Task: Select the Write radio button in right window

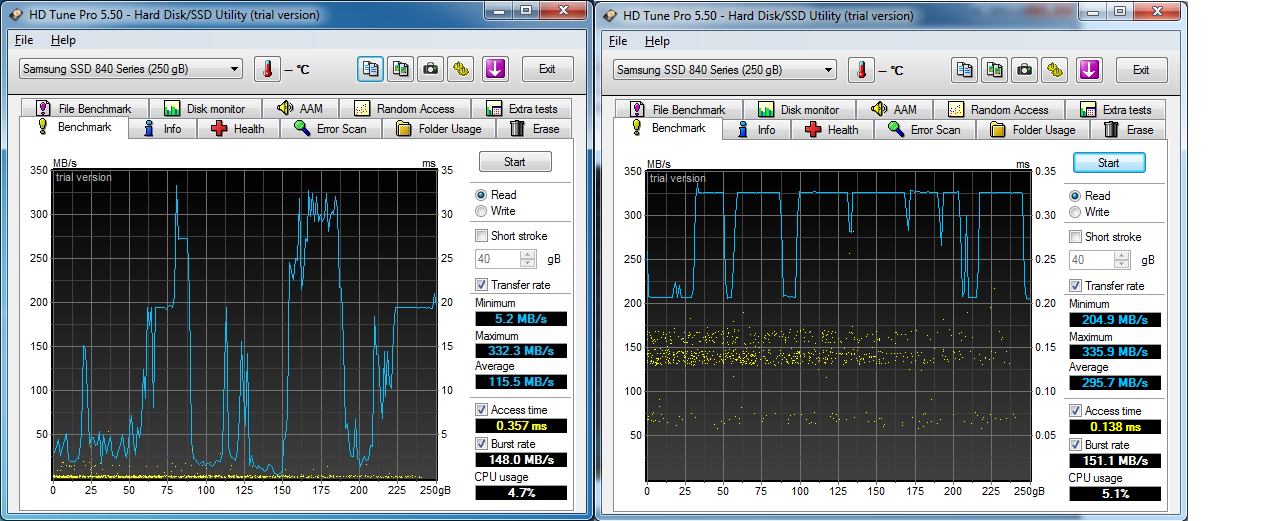Action: point(1075,212)
